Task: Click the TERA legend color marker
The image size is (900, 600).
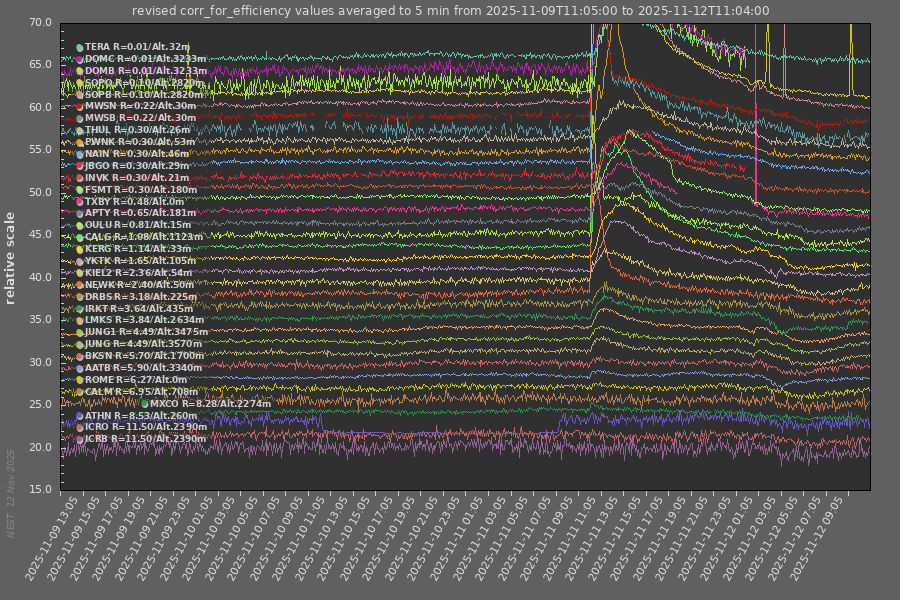Action: (x=80, y=47)
